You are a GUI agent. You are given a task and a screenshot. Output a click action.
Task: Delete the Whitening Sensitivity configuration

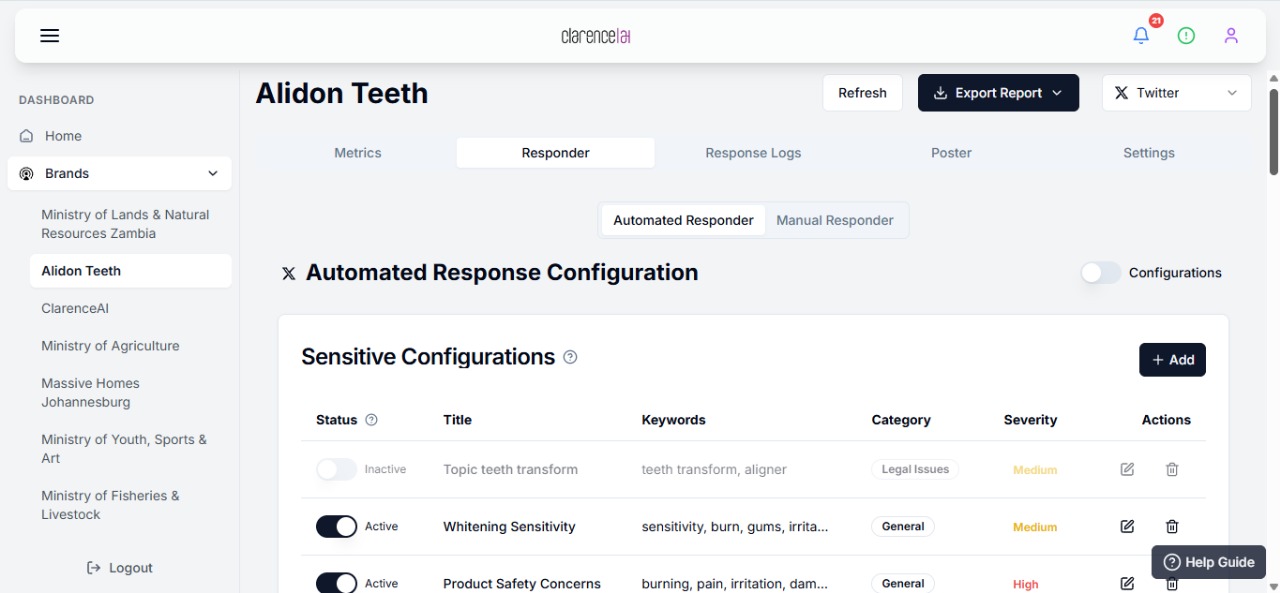1172,527
